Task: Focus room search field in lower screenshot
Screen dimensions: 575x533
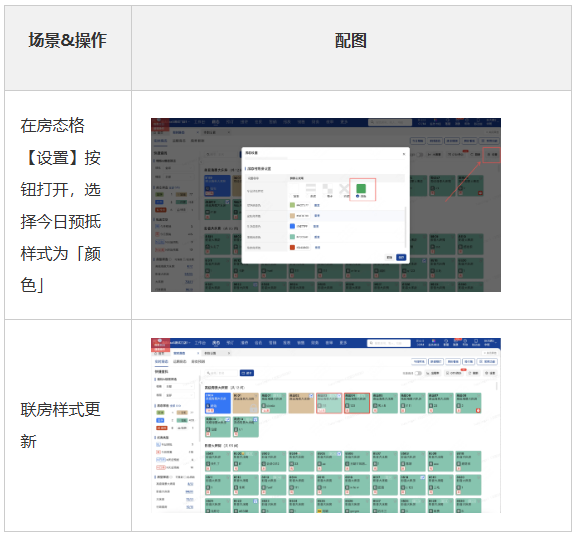Action: pyautogui.click(x=221, y=373)
